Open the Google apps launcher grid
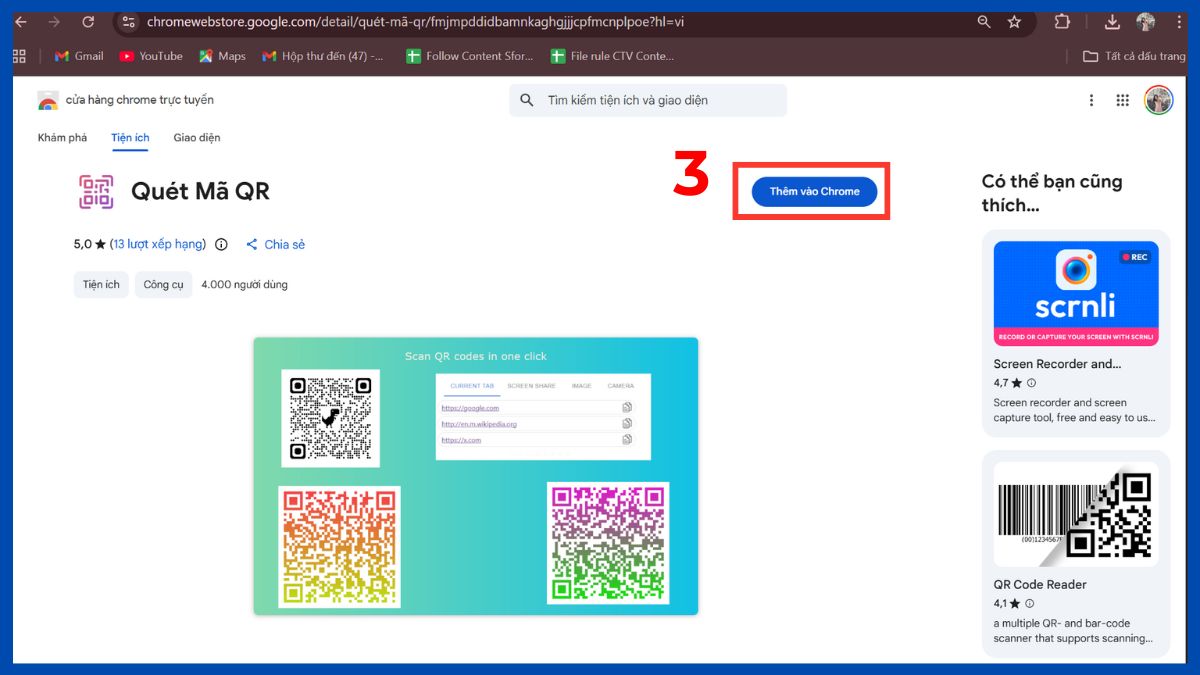The height and width of the screenshot is (675, 1200). tap(1123, 100)
